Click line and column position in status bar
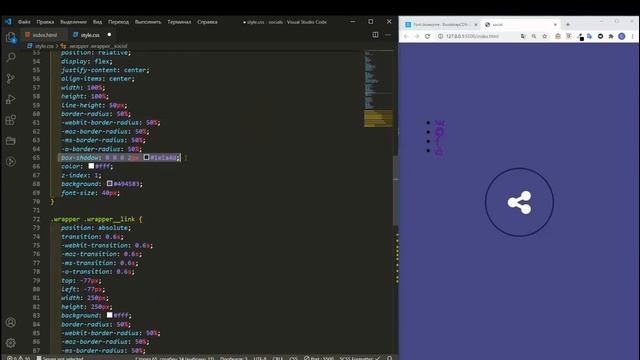 pos(175,358)
